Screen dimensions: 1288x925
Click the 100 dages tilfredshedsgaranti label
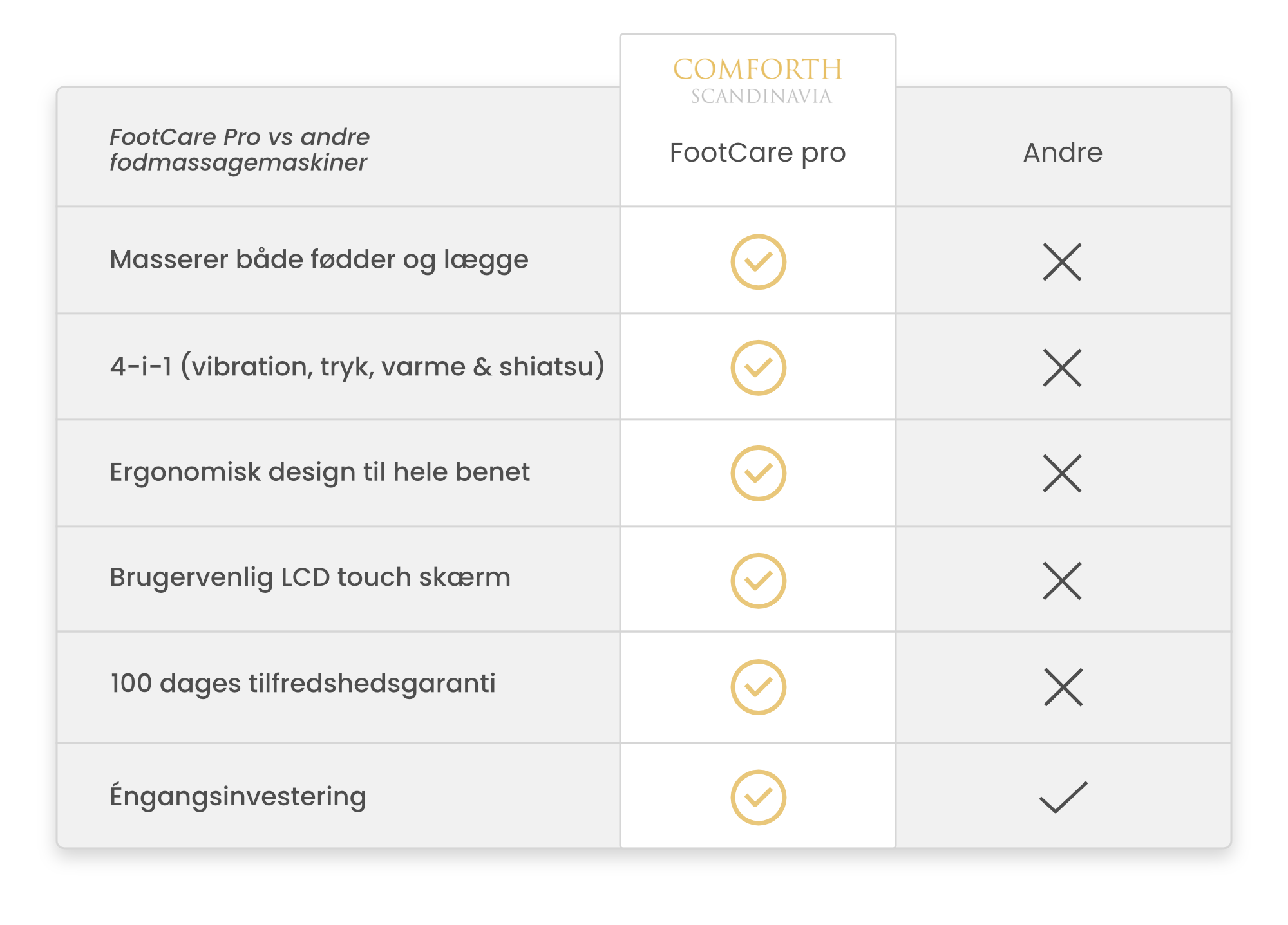(303, 683)
